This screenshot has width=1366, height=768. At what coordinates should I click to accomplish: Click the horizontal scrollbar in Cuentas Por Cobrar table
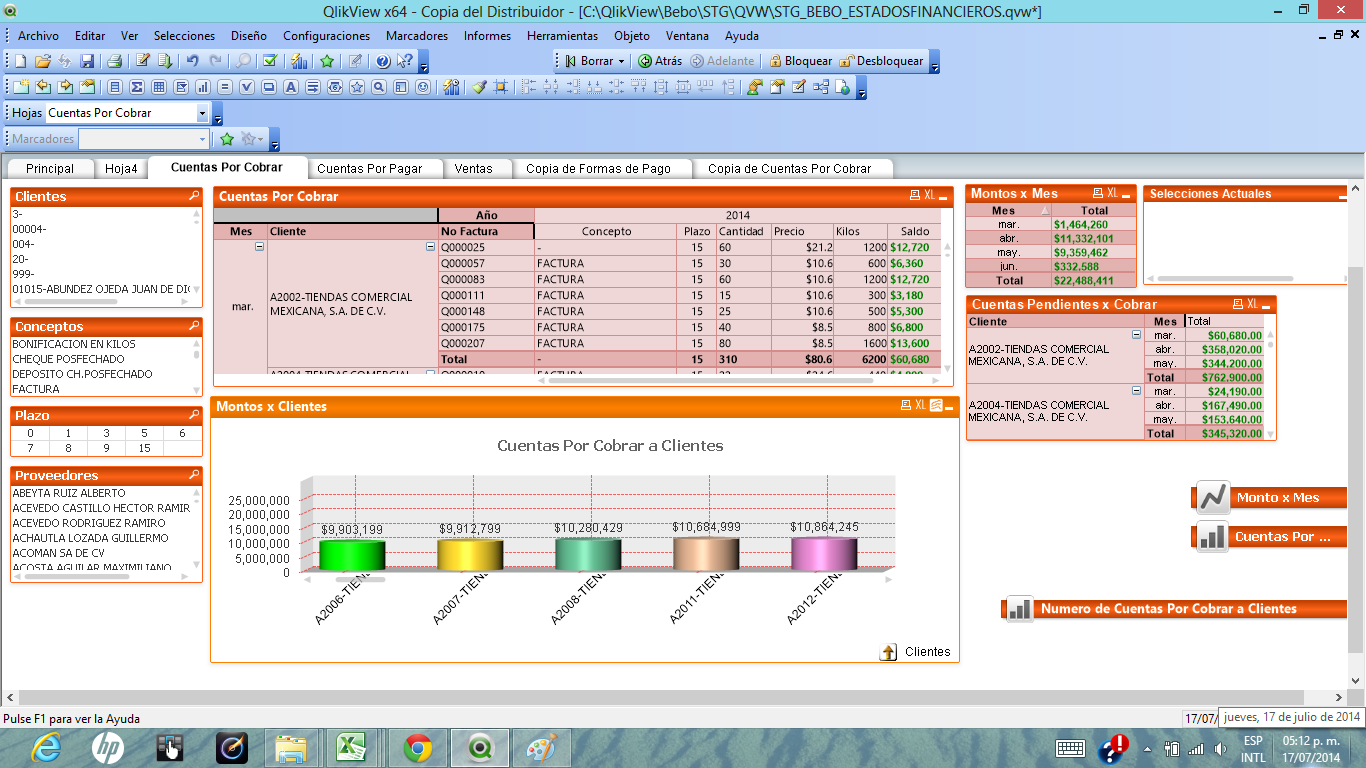[x=712, y=380]
